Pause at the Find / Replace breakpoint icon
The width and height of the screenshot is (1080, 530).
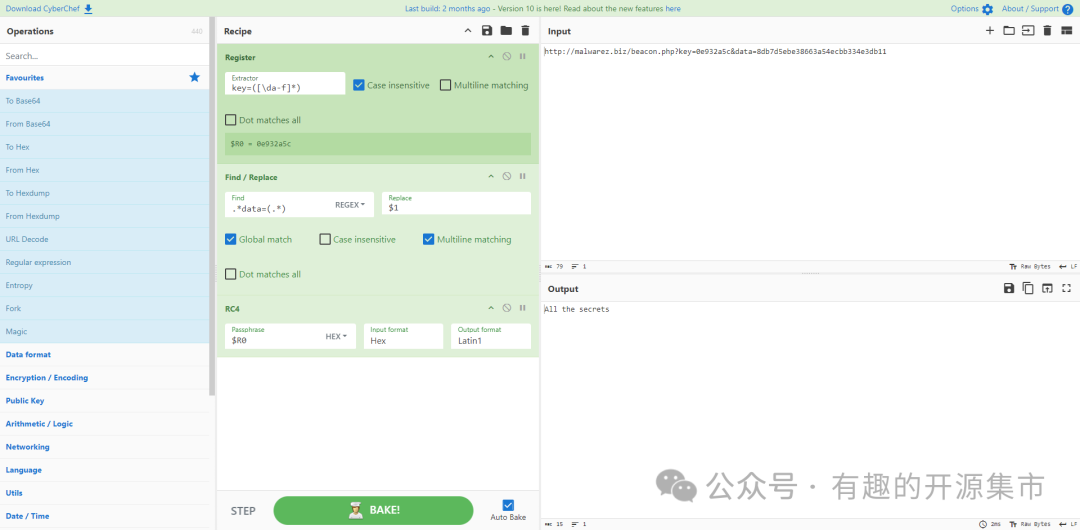point(522,177)
